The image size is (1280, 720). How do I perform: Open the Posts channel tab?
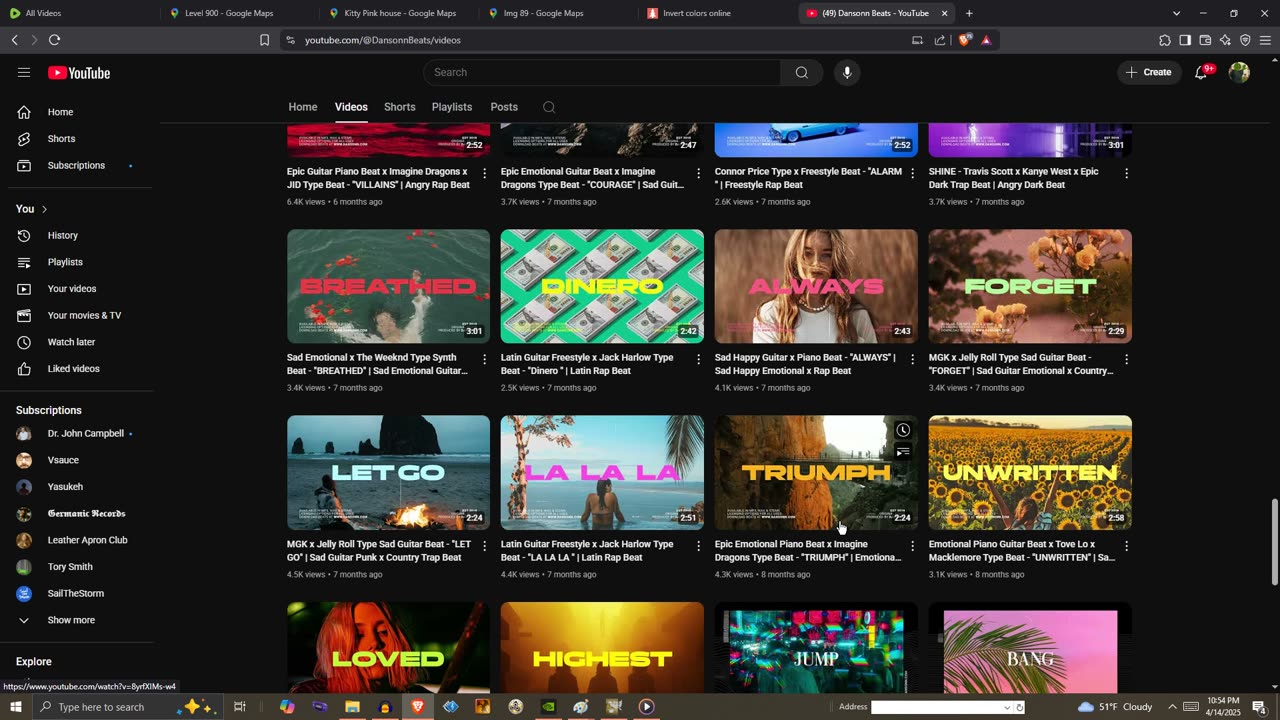point(504,107)
